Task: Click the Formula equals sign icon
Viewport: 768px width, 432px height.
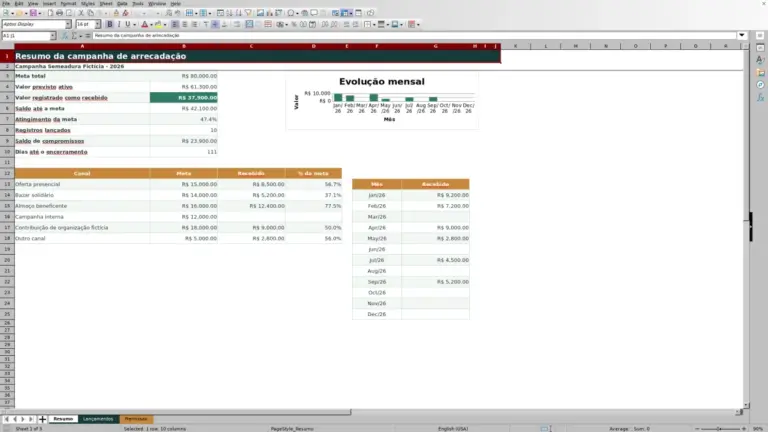Action: [88, 36]
